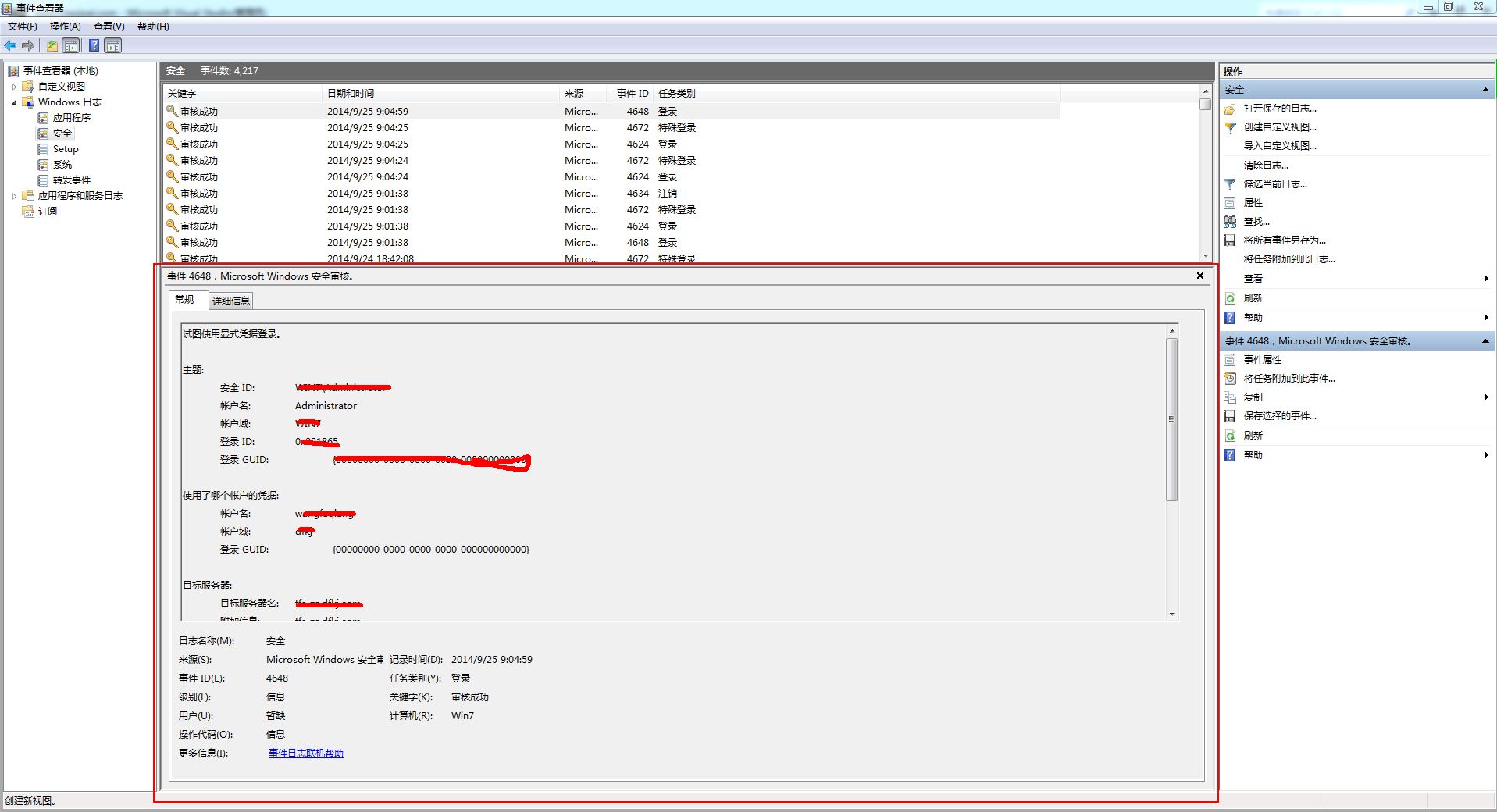Click the Up one level toolbar icon
The image size is (1497, 812).
click(x=52, y=45)
